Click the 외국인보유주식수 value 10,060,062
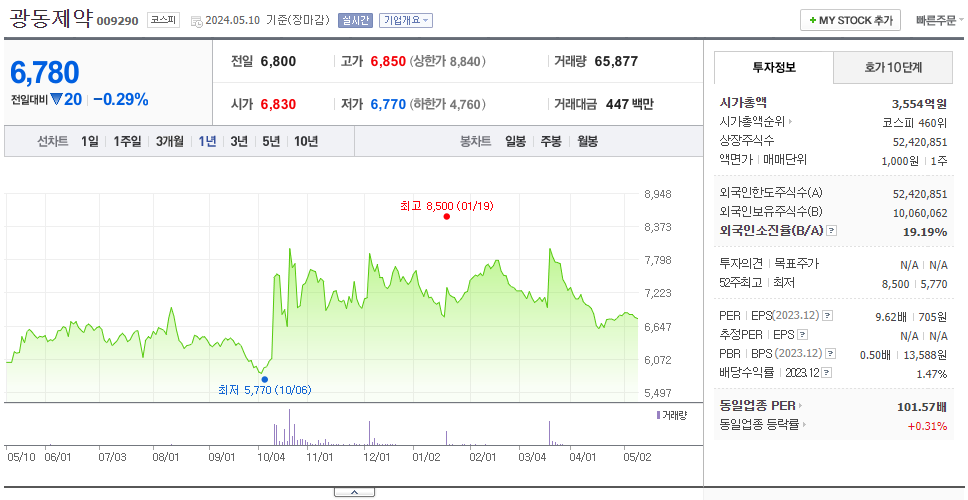 click(x=920, y=213)
